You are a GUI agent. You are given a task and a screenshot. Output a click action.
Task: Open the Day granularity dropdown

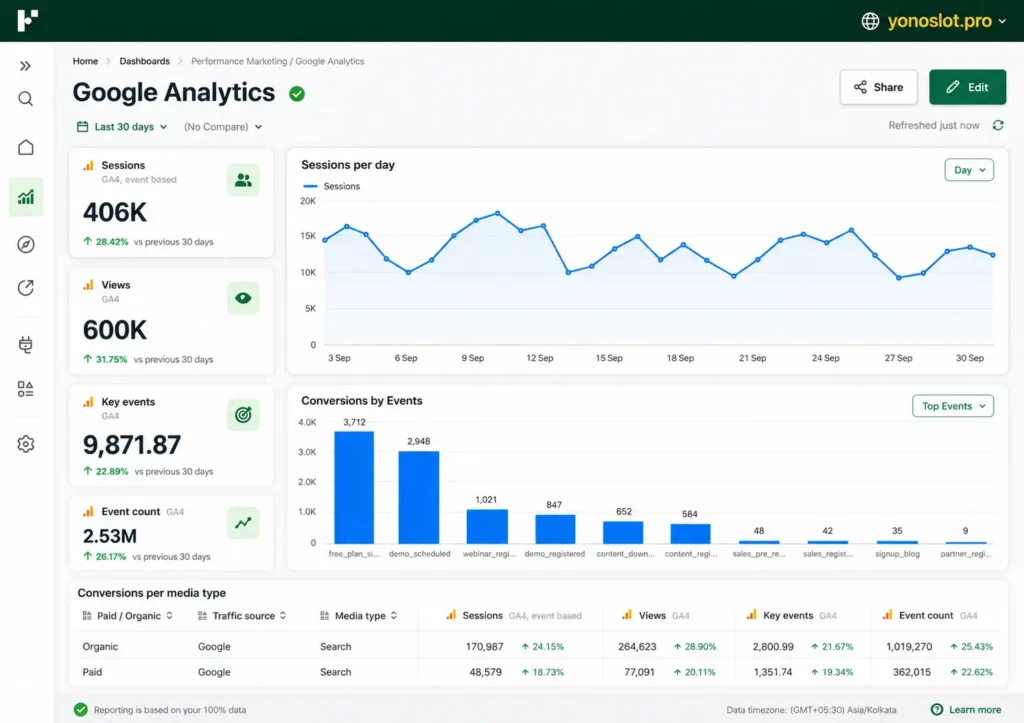969,170
